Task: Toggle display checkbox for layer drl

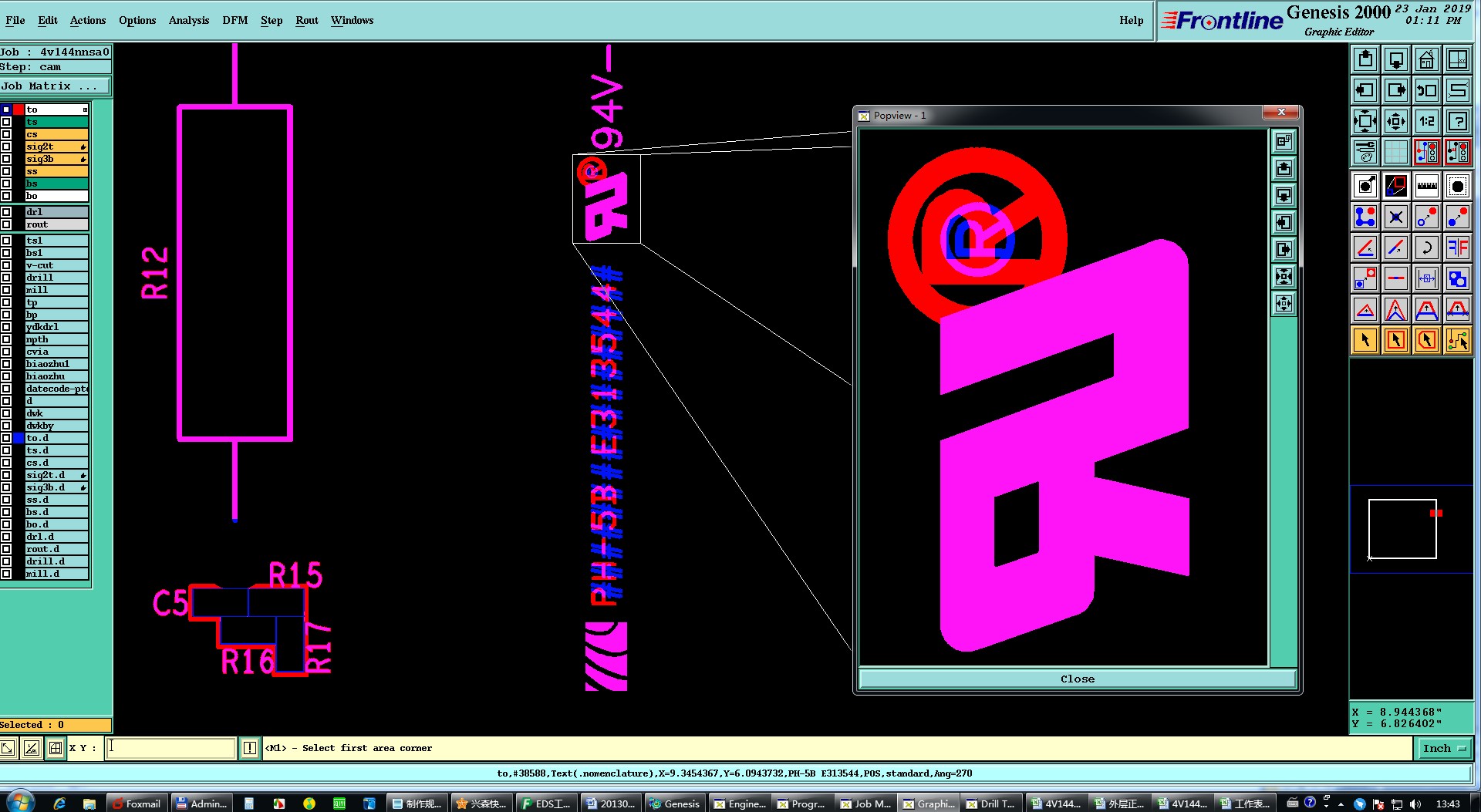Action: point(6,212)
